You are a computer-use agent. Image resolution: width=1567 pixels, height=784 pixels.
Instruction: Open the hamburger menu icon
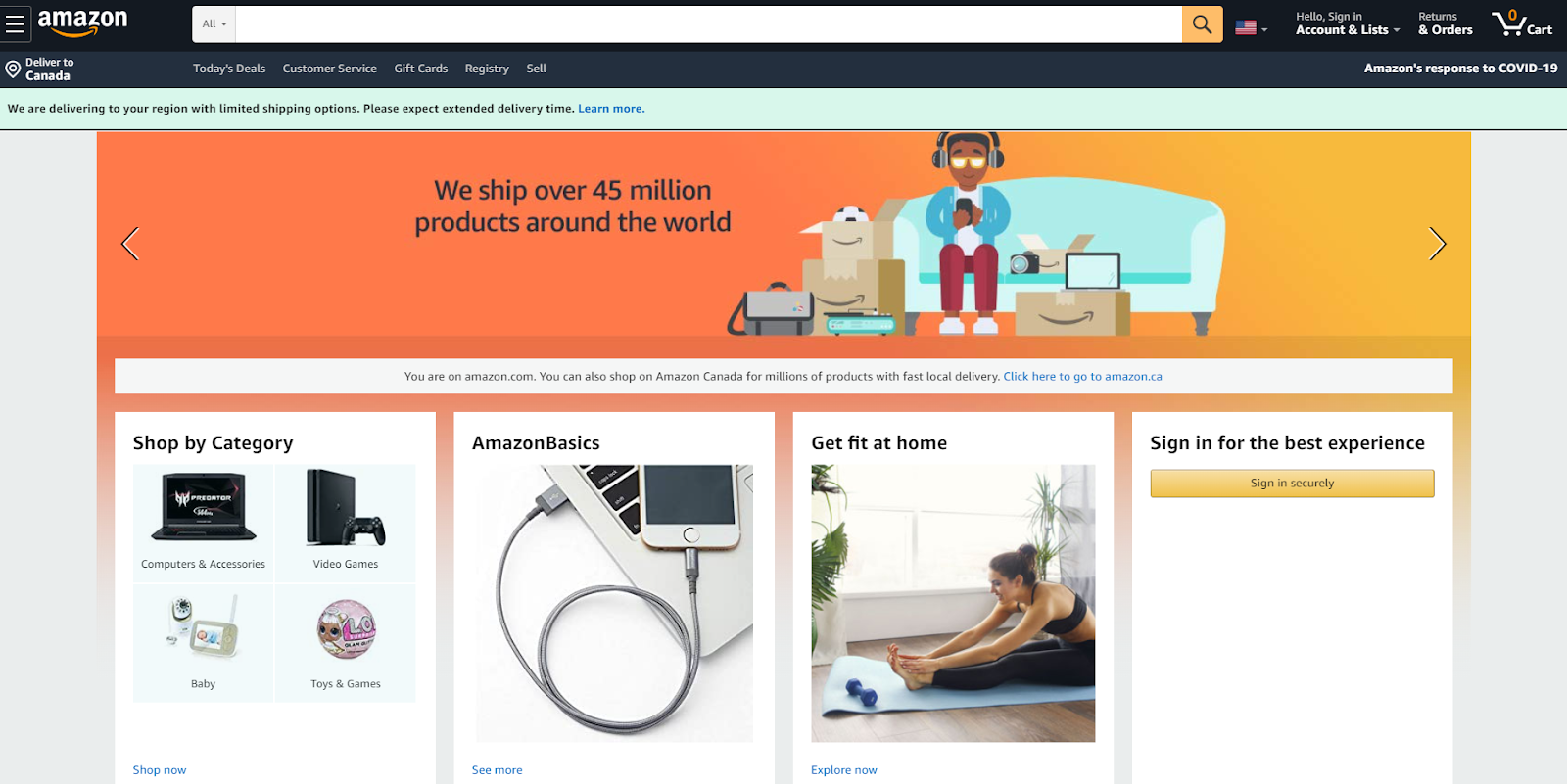15,24
